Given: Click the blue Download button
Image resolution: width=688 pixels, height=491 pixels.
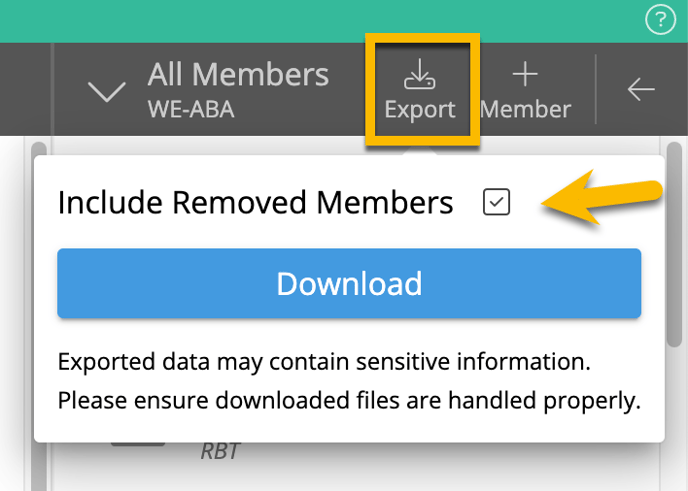Looking at the screenshot, I should tap(349, 283).
